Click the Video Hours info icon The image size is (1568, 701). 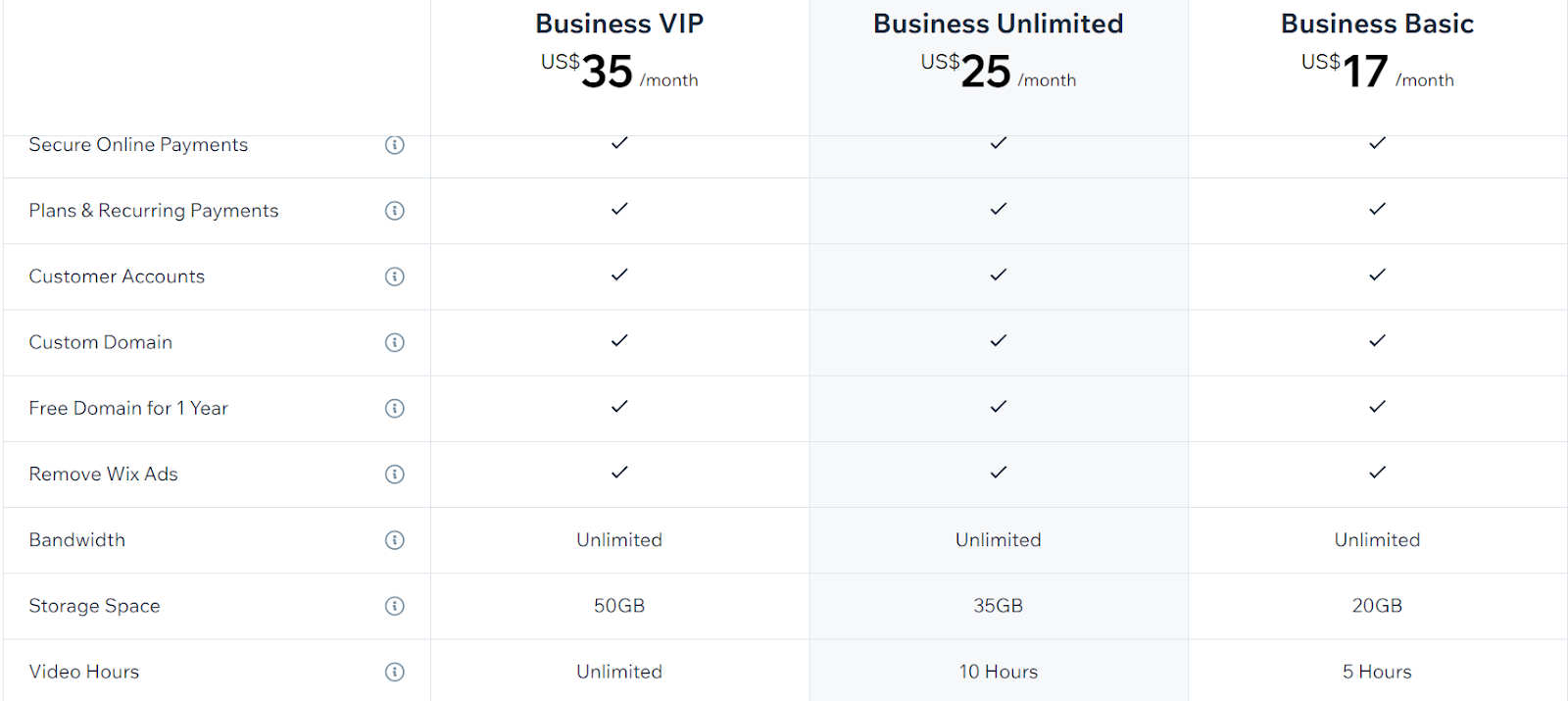tap(395, 672)
